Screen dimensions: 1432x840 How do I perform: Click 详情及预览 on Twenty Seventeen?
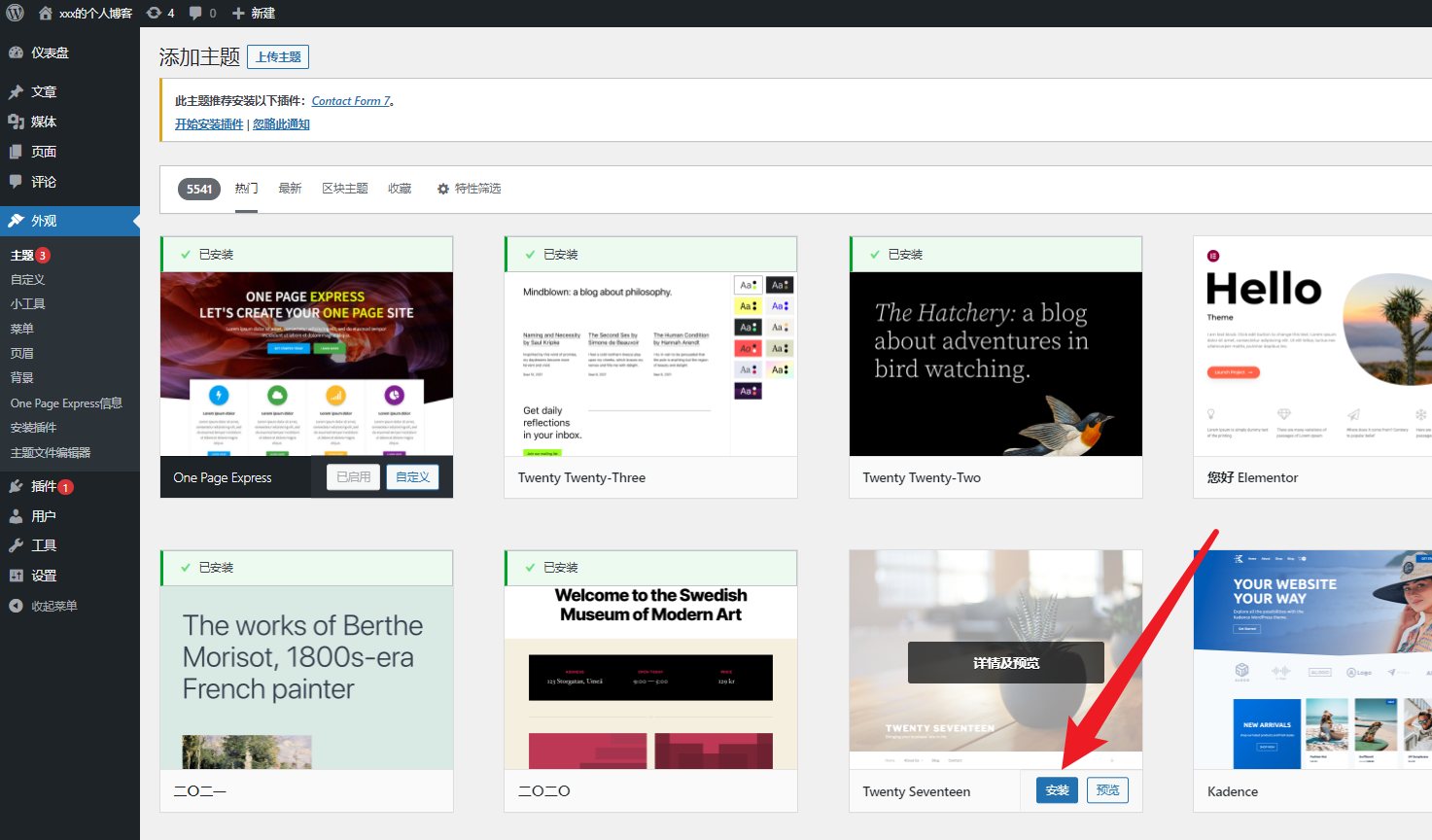pos(1006,663)
